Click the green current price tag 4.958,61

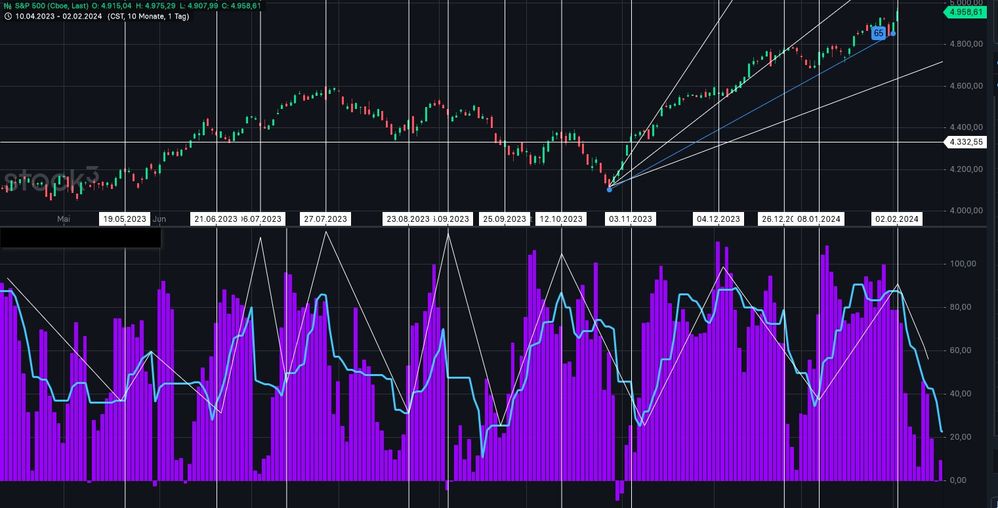966,12
